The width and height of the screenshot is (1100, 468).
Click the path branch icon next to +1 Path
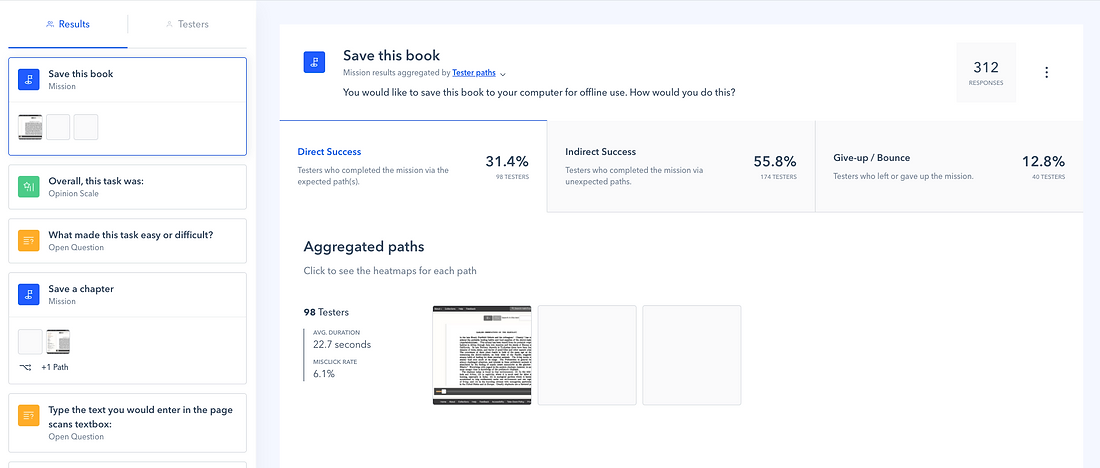pyautogui.click(x=24, y=367)
